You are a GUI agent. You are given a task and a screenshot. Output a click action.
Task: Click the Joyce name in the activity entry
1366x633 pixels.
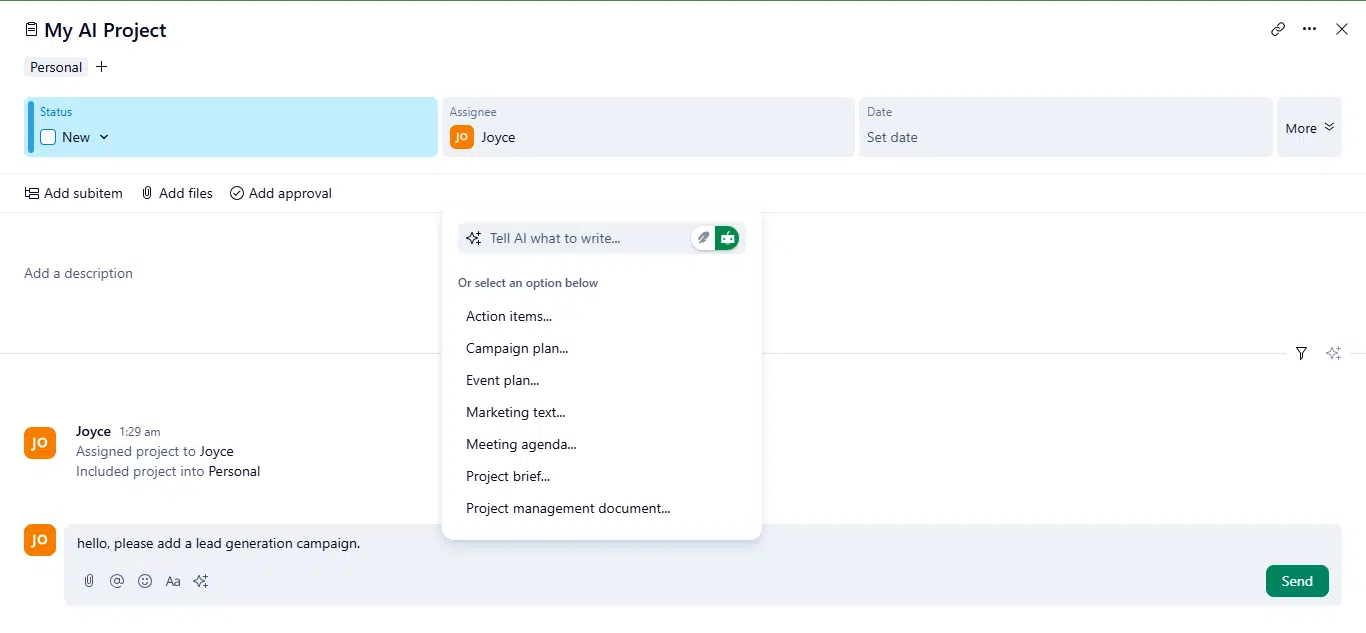93,431
